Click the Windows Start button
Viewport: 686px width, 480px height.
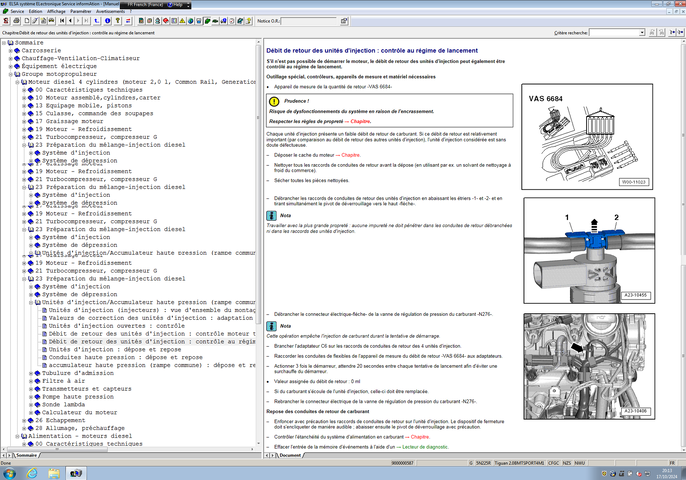pyautogui.click(x=9, y=473)
